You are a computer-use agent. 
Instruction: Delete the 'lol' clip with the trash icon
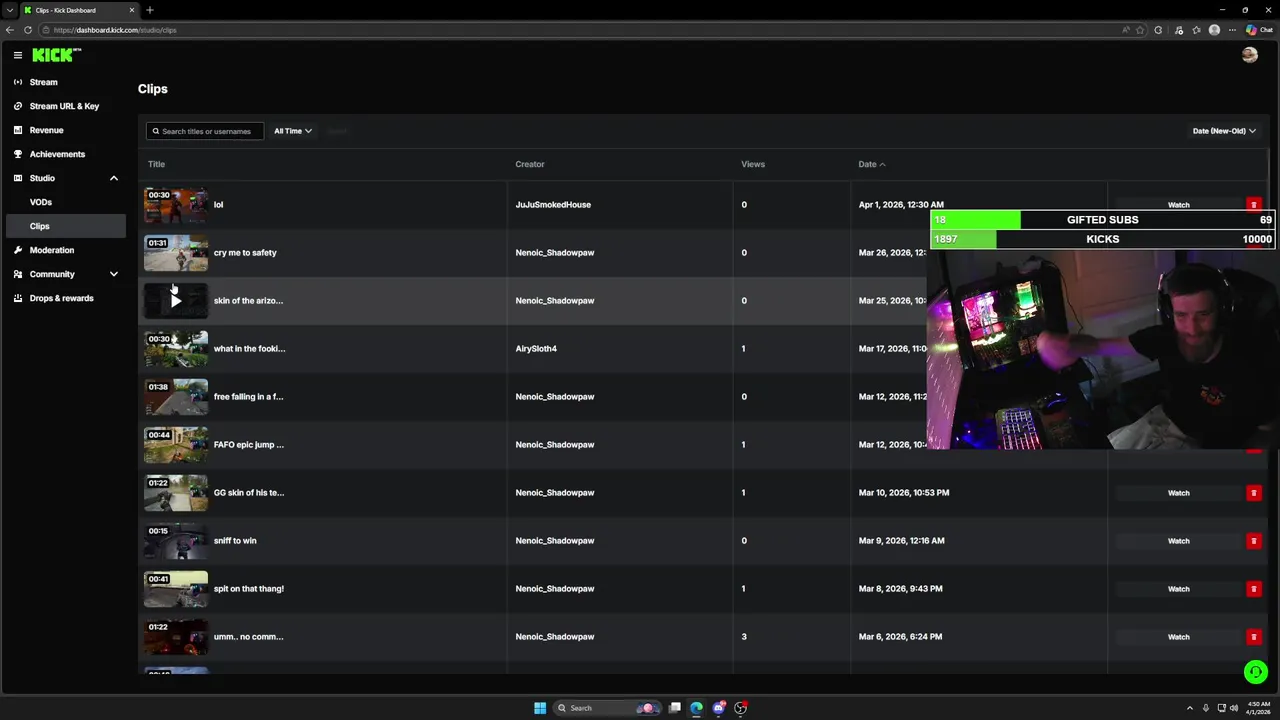tap(1253, 205)
